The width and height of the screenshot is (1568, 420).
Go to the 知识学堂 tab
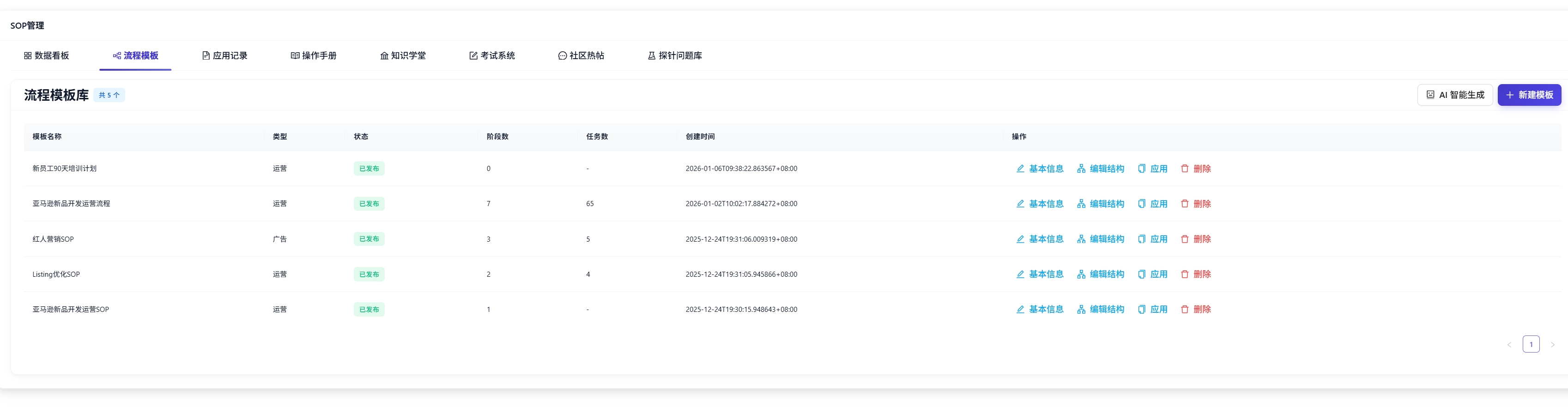click(403, 55)
